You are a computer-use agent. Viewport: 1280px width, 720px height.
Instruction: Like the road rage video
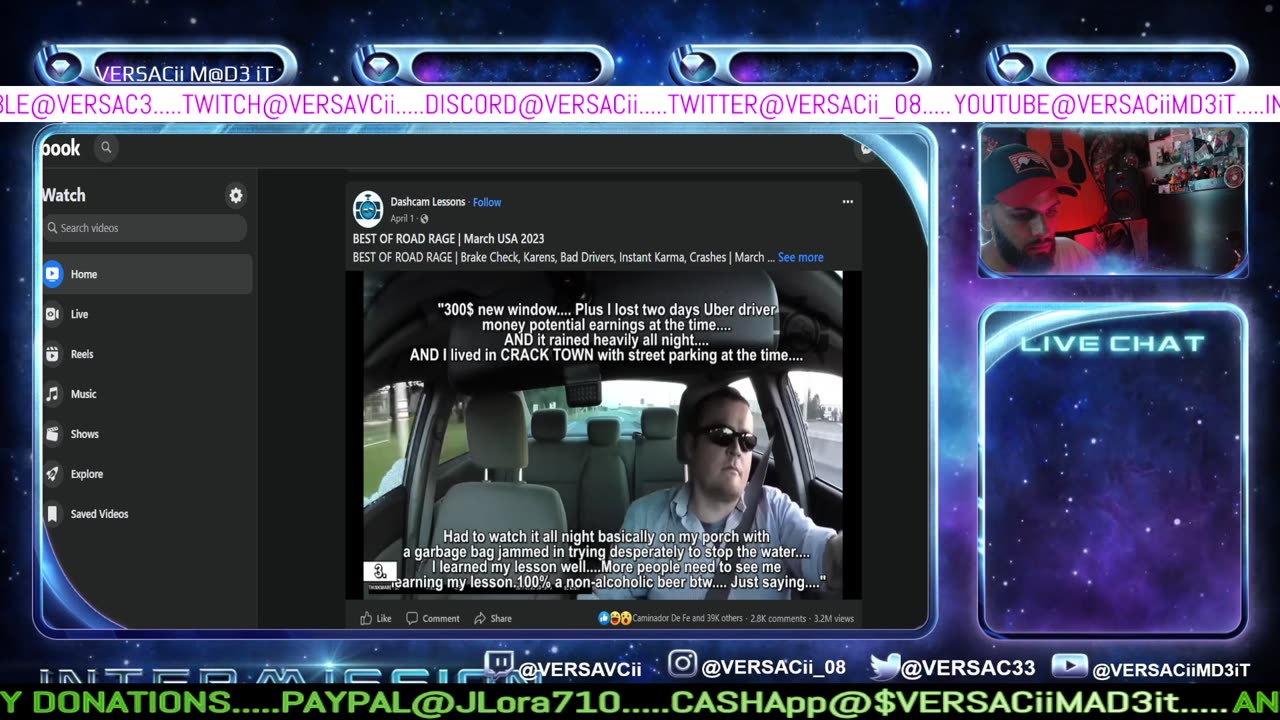376,618
